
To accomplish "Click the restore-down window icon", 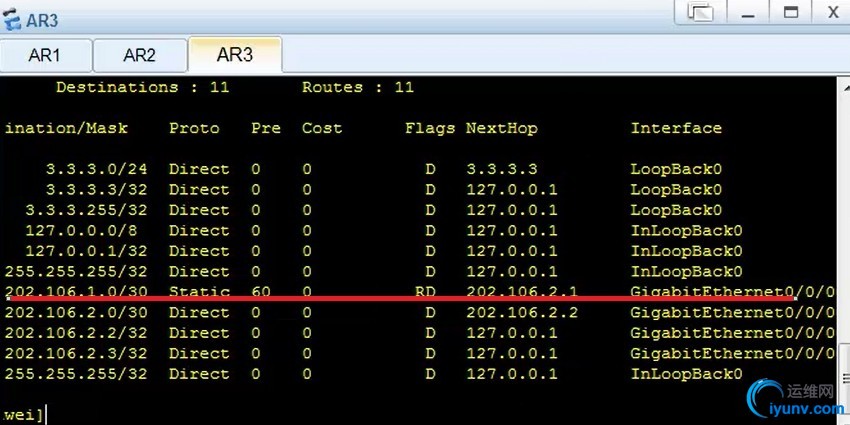I will tap(700, 12).
